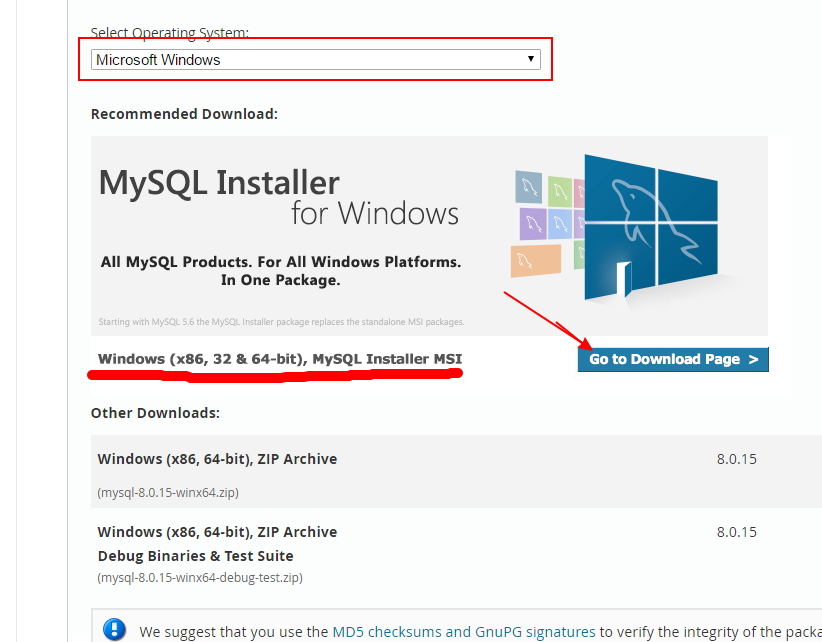
Task: Open the Select Operating System dropdown
Action: 316,60
